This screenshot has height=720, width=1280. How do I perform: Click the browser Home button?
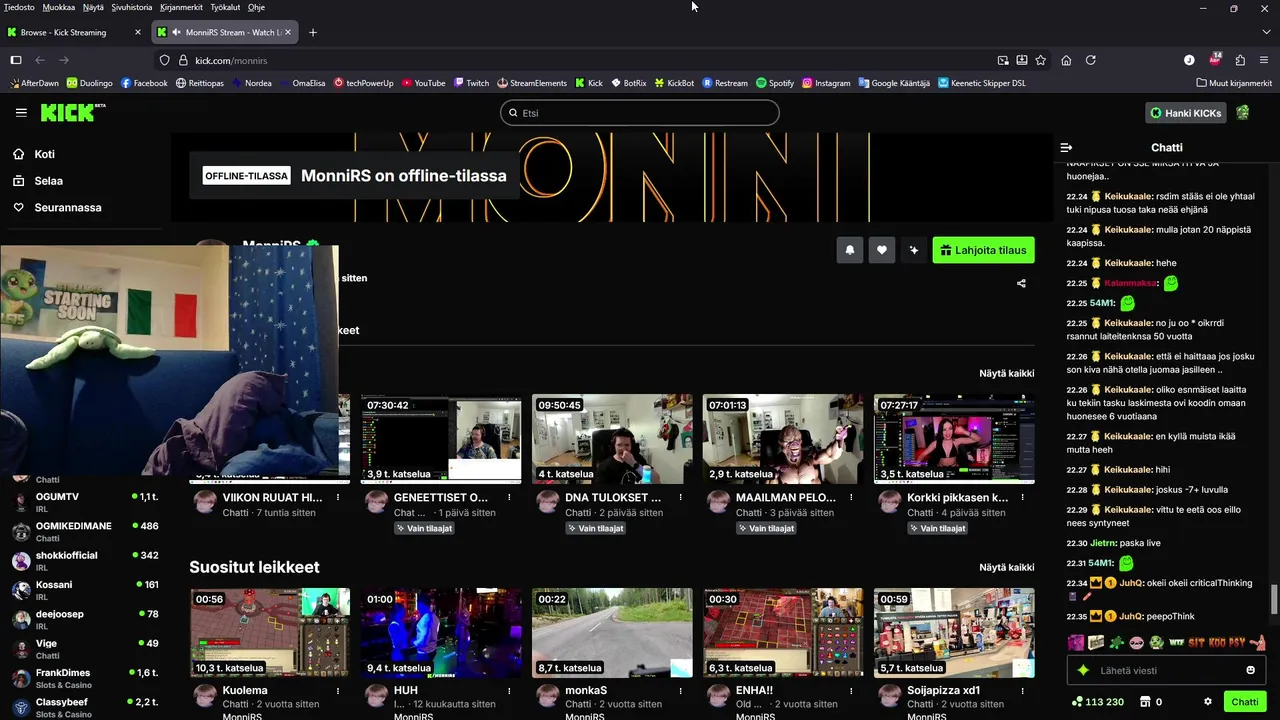[x=1066, y=60]
